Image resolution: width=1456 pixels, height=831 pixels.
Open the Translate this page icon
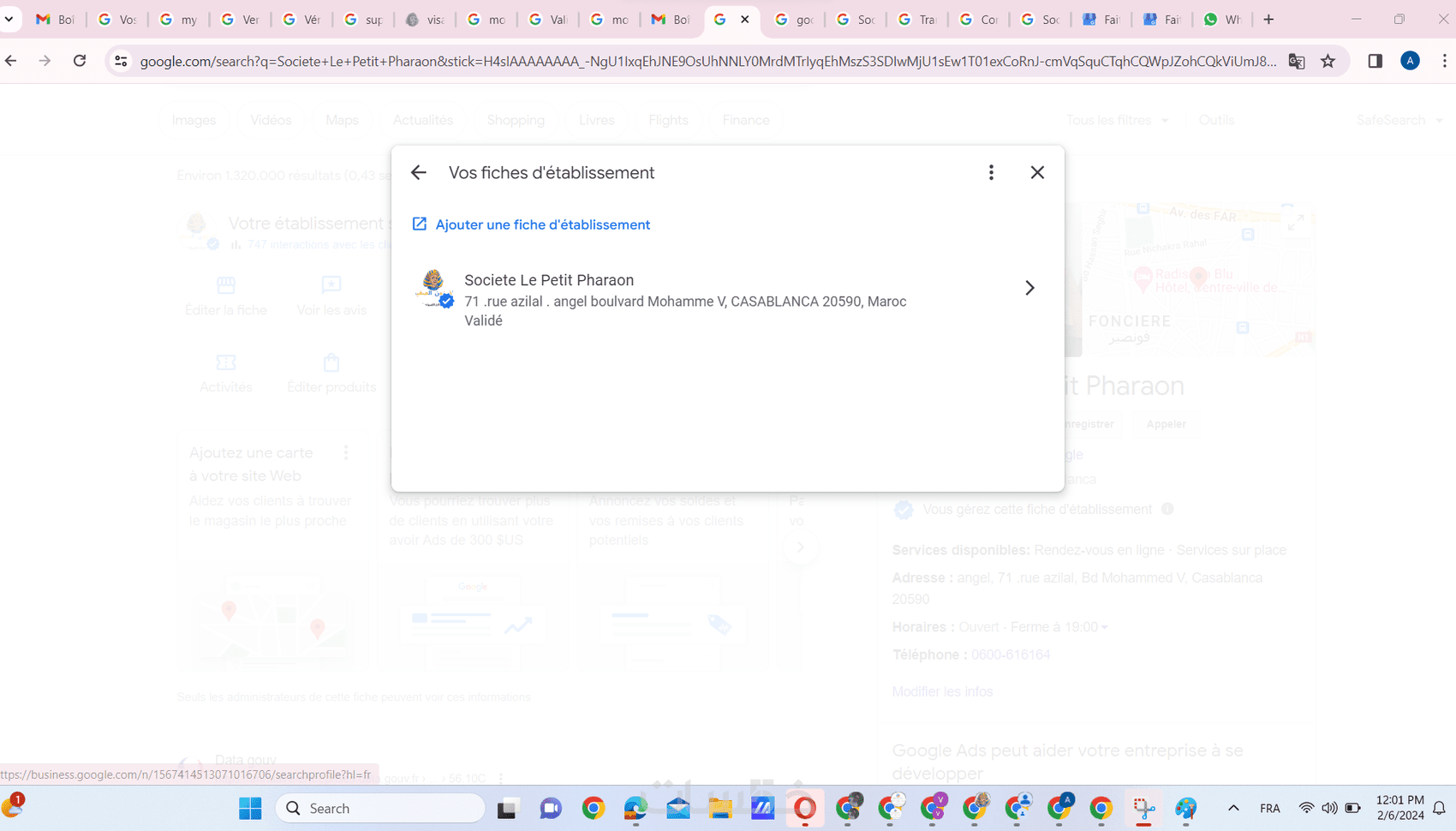1297,61
